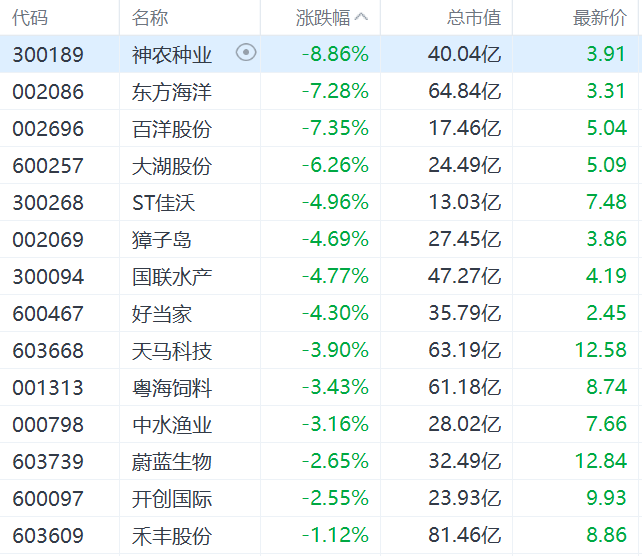
Task: Click the 最新价 column header
Action: pyautogui.click(x=599, y=18)
